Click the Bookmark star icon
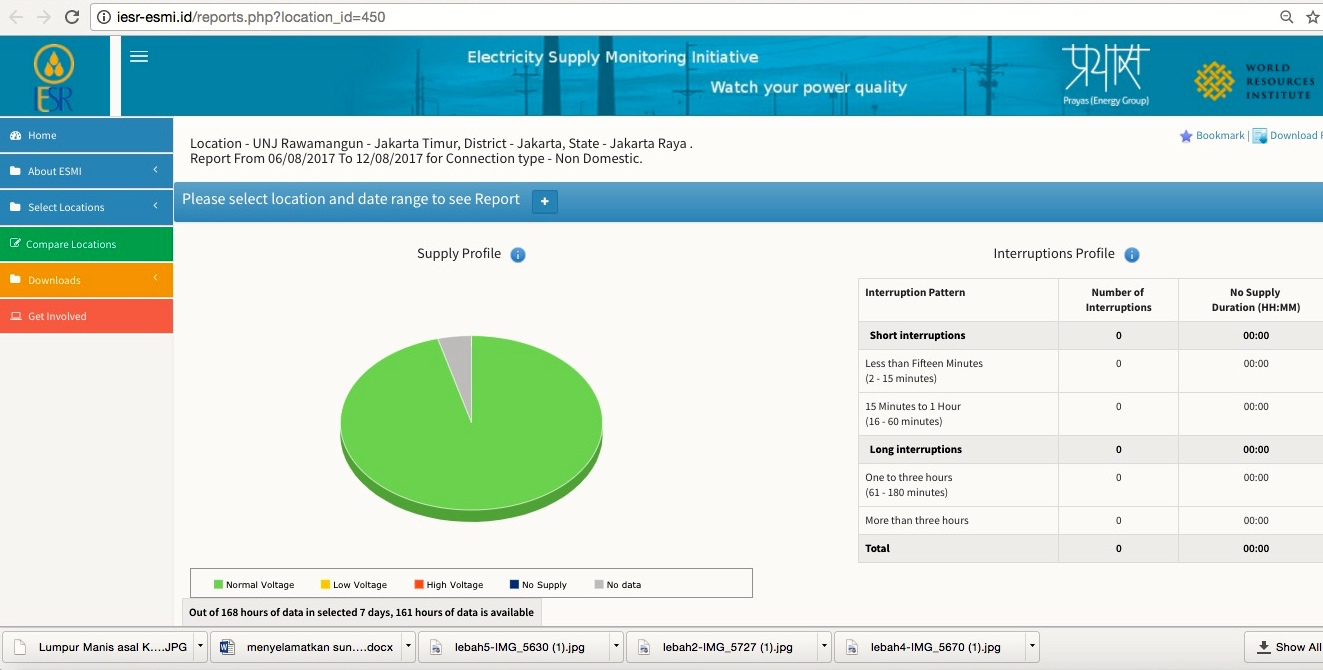 (1186, 136)
